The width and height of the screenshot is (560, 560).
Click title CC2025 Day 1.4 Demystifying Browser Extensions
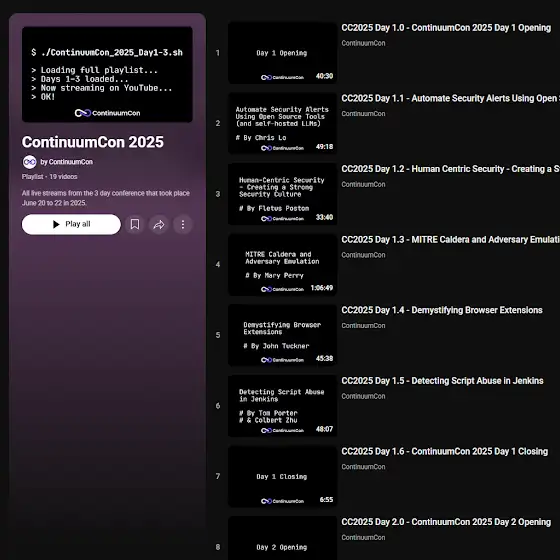[x=442, y=310]
